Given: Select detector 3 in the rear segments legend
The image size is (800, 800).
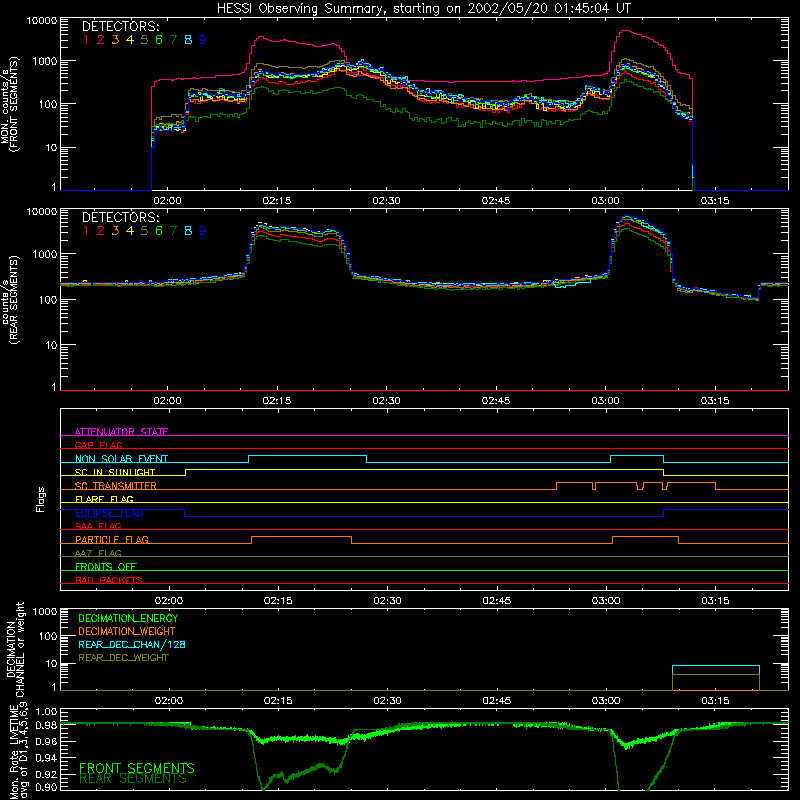Looking at the screenshot, I should (115, 231).
